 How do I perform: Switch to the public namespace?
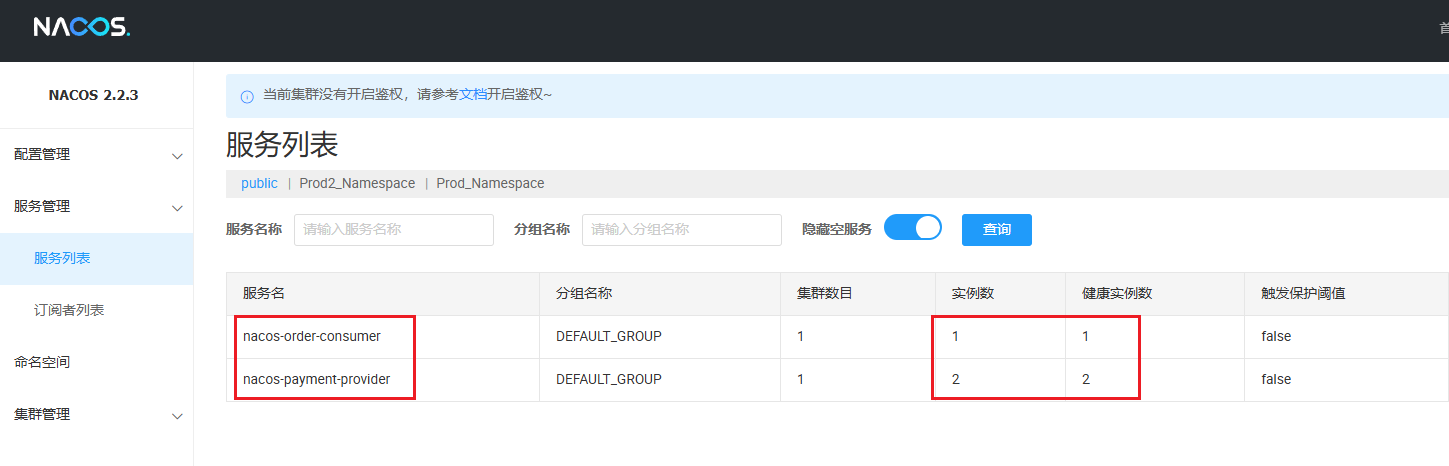tap(259, 184)
